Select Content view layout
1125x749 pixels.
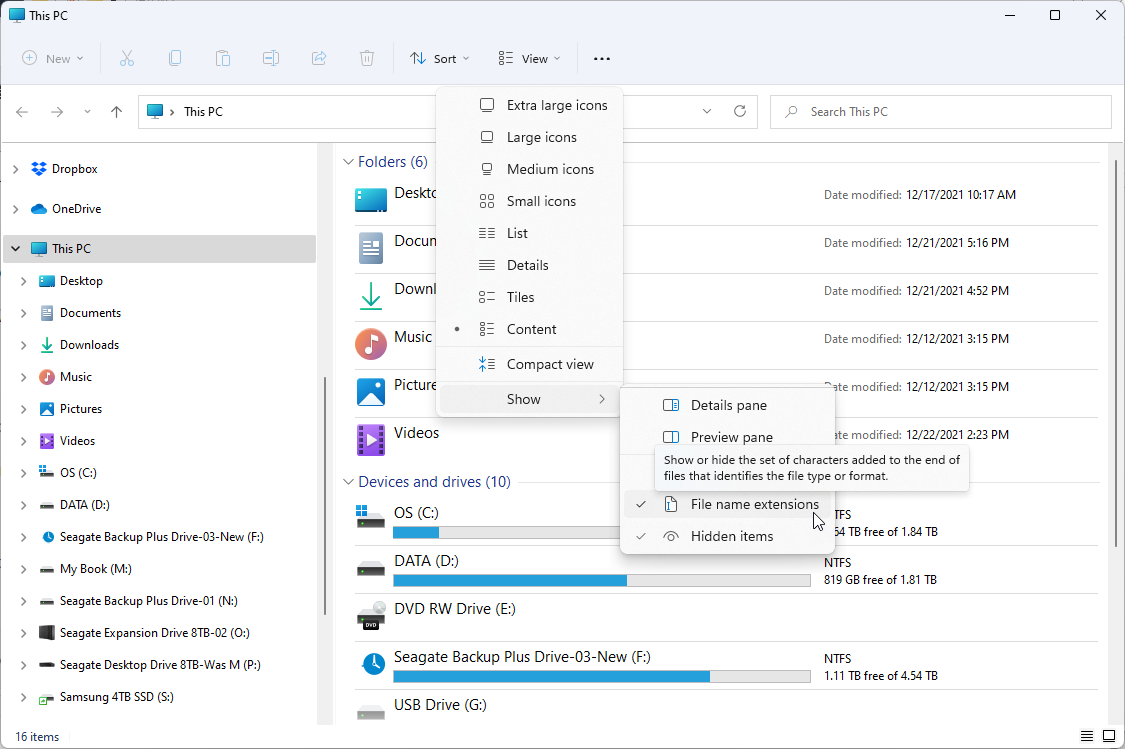point(529,329)
